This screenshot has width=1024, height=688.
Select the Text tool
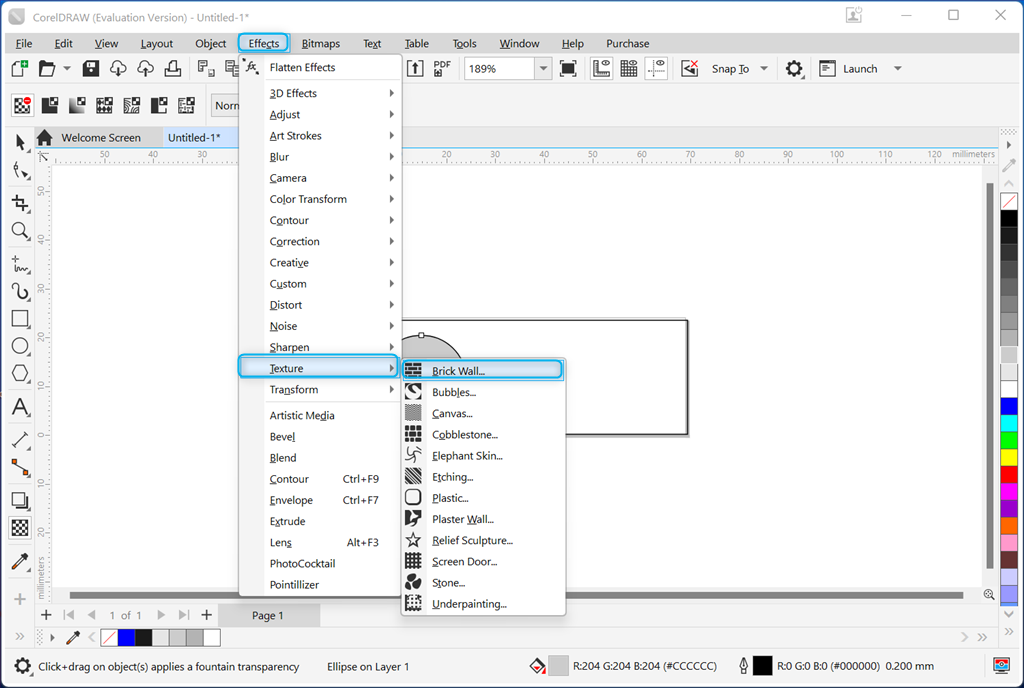click(x=20, y=407)
